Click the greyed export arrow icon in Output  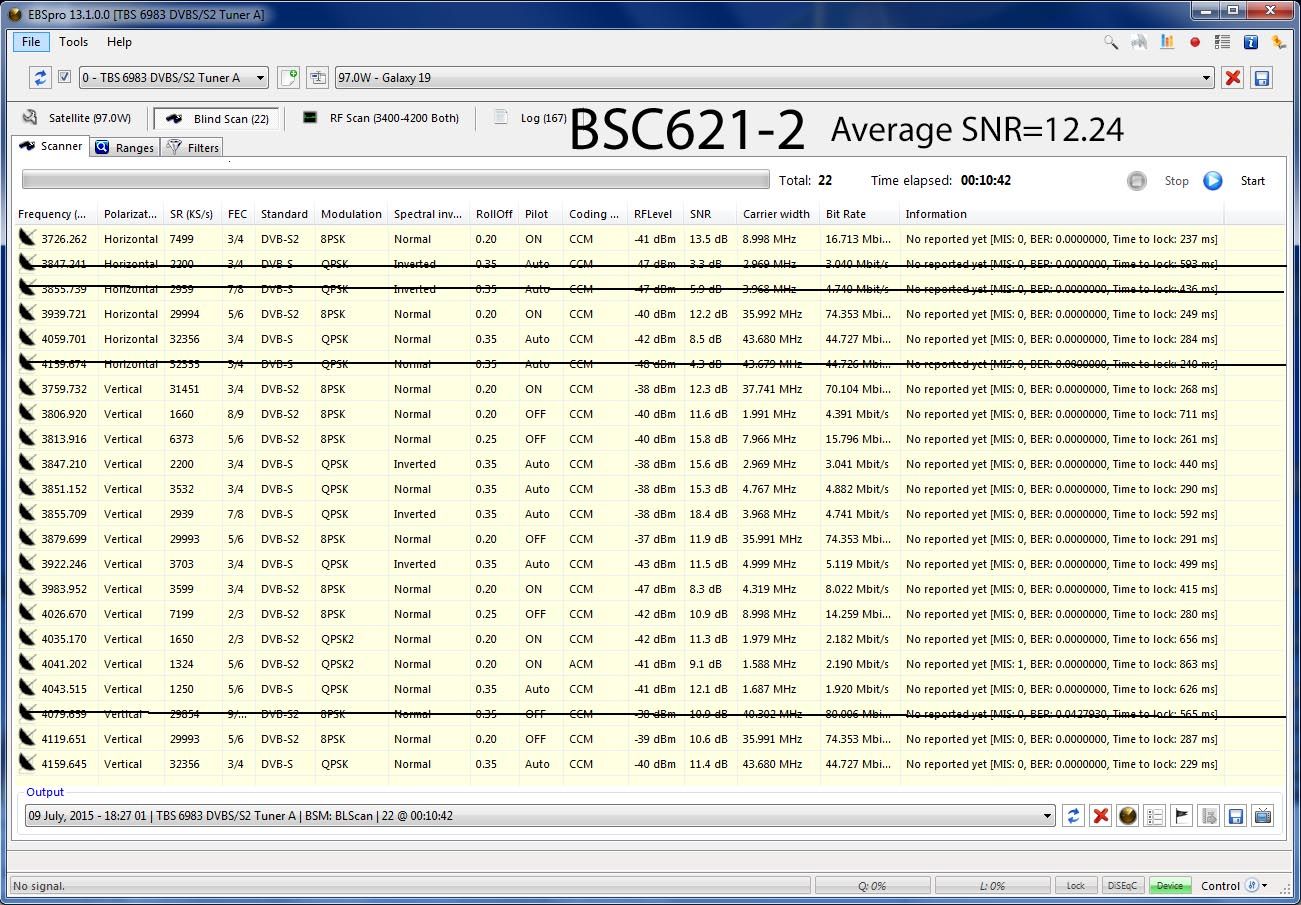1209,816
